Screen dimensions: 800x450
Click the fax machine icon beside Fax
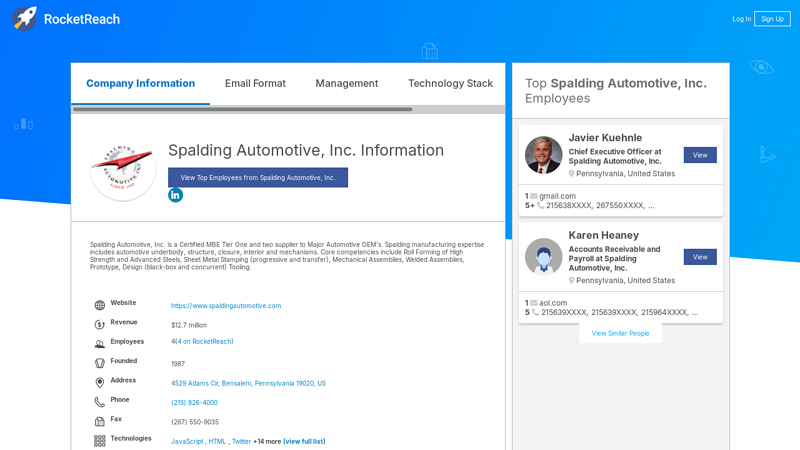[99, 421]
